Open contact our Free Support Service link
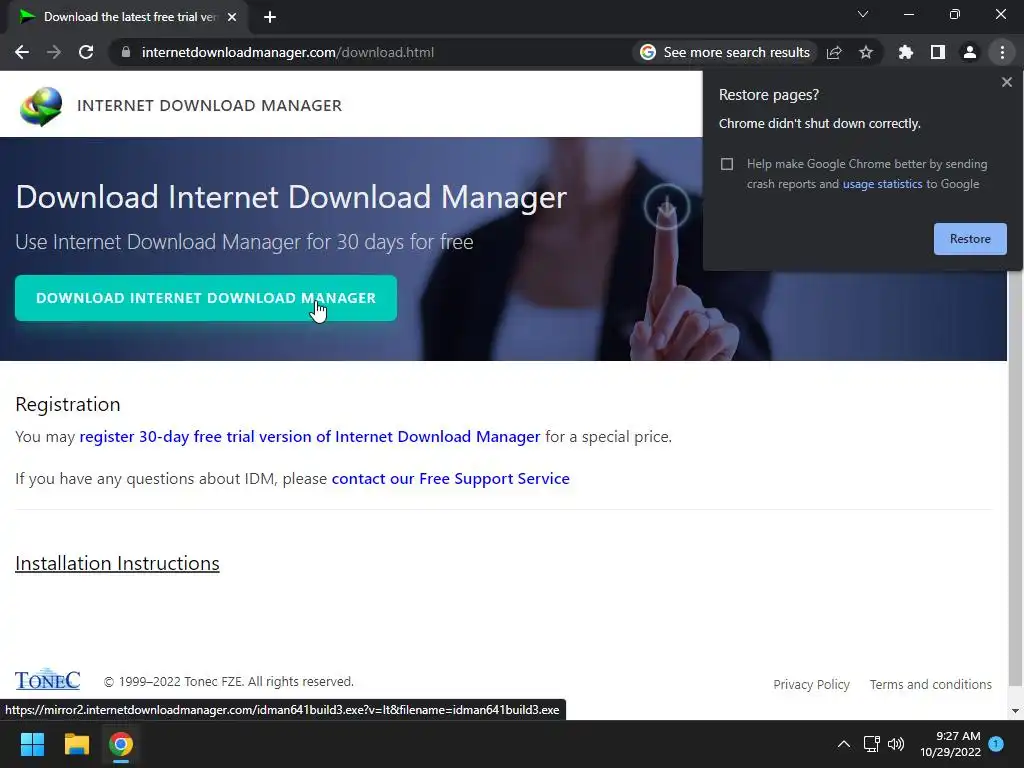1024x768 pixels. point(451,479)
